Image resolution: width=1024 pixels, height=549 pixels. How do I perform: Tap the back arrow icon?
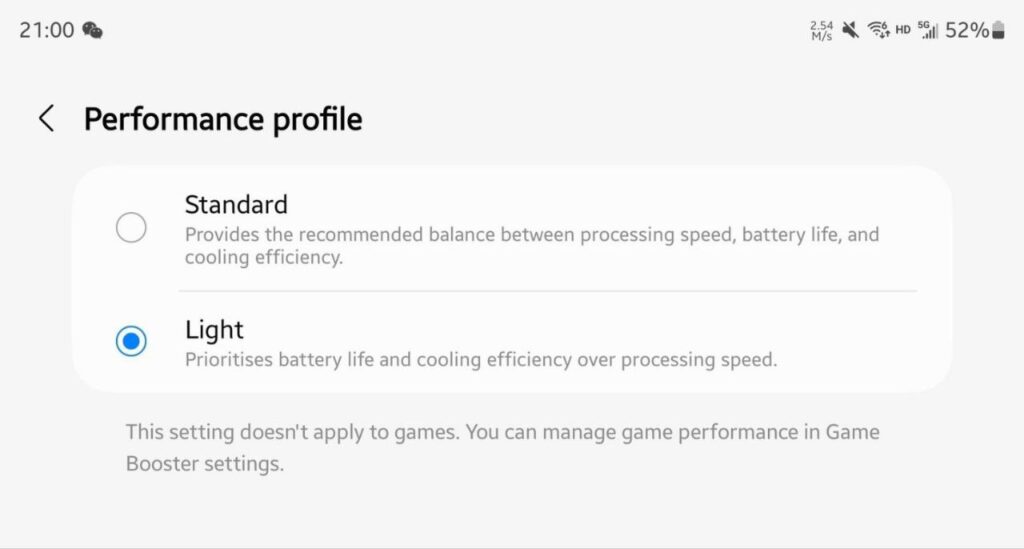[46, 119]
